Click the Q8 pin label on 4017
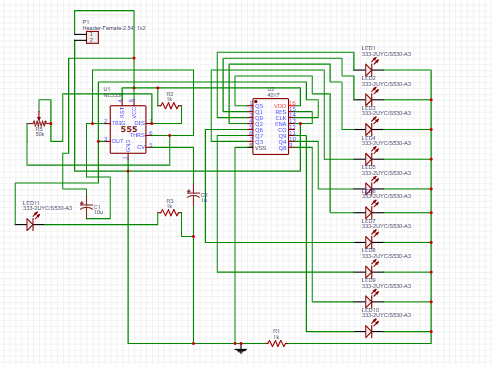Screen dimensions: 492x365 point(282,148)
